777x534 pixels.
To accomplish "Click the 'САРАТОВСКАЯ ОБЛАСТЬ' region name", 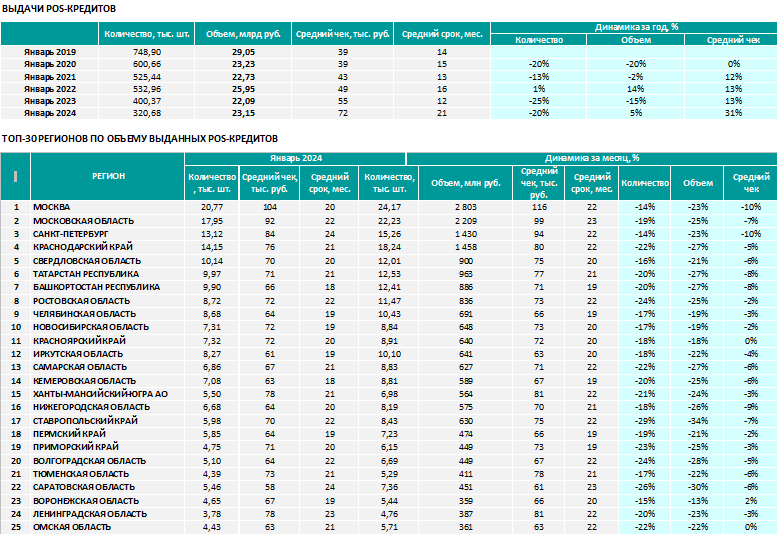I will point(84,487).
